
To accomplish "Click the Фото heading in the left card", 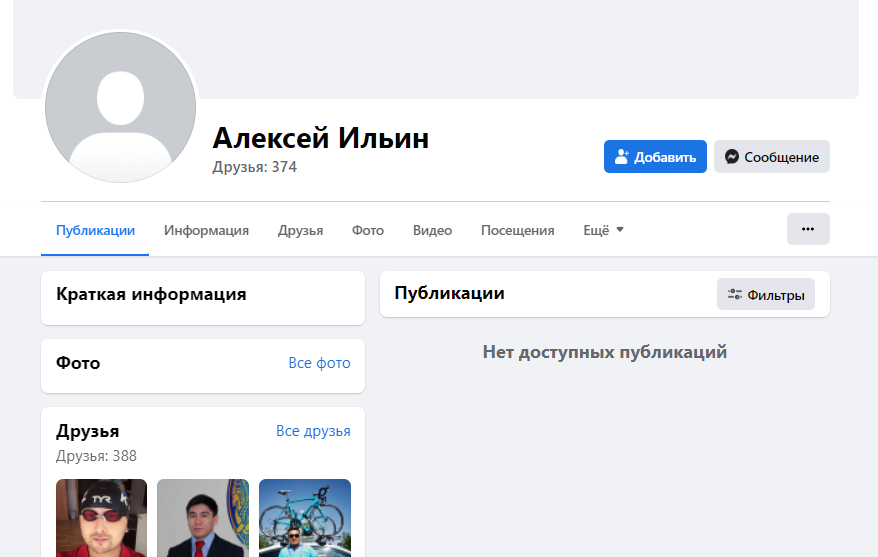I will point(78,363).
